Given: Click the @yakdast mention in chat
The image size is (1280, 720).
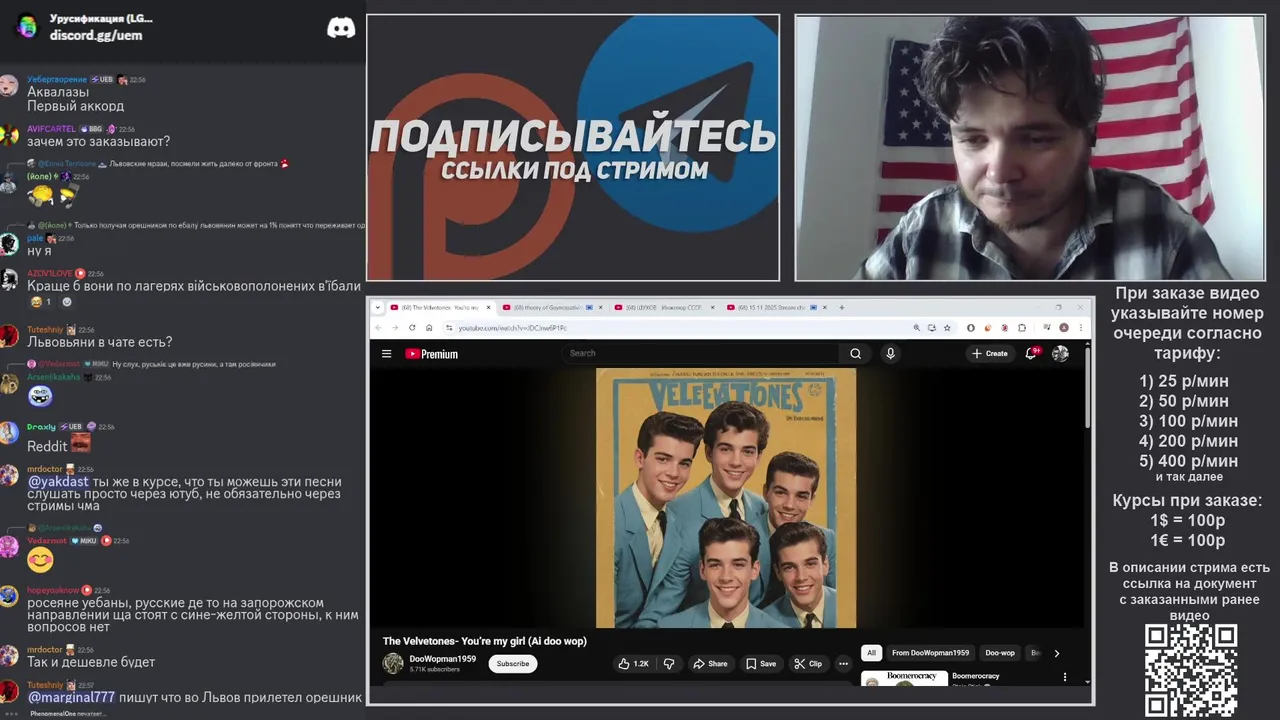Looking at the screenshot, I should (58, 482).
